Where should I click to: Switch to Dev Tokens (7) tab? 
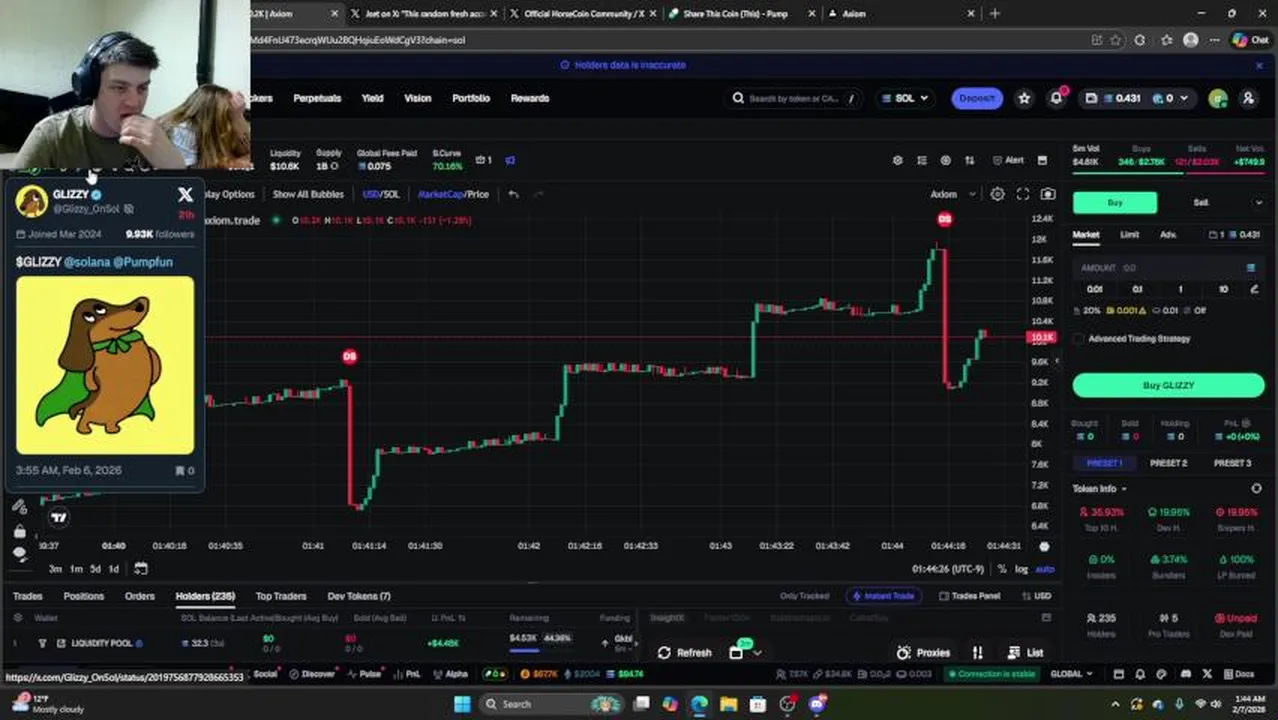(x=359, y=596)
